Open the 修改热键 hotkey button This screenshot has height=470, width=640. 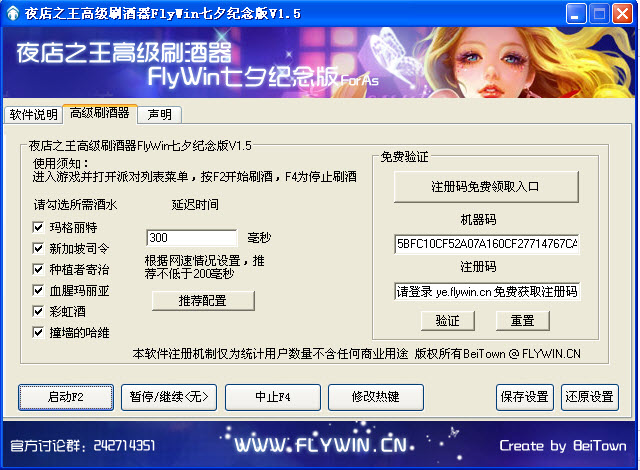point(376,397)
